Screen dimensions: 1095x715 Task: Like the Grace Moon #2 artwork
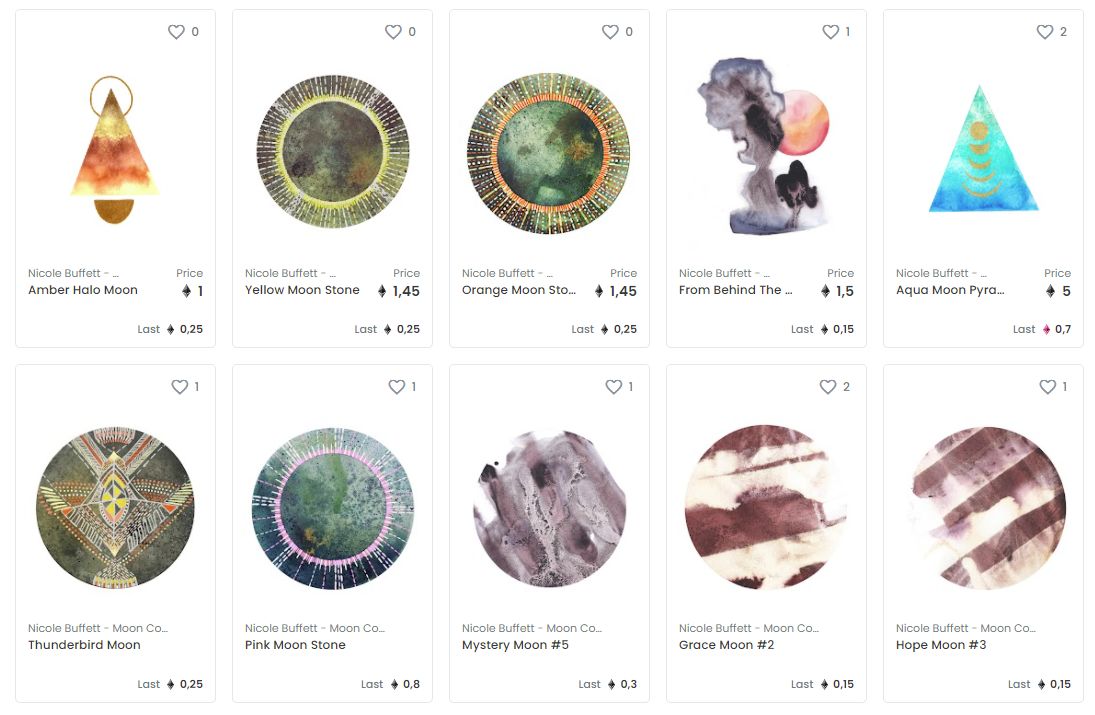pos(828,386)
